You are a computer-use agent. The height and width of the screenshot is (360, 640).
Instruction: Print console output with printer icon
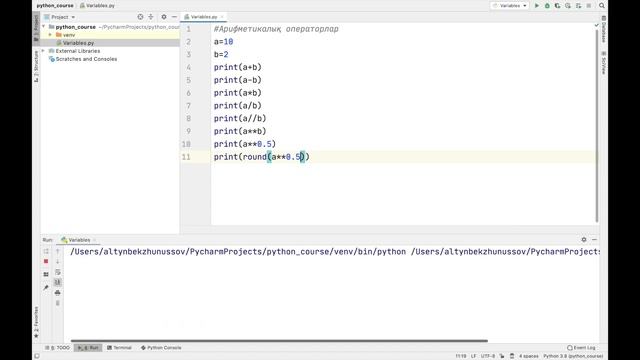click(x=58, y=293)
